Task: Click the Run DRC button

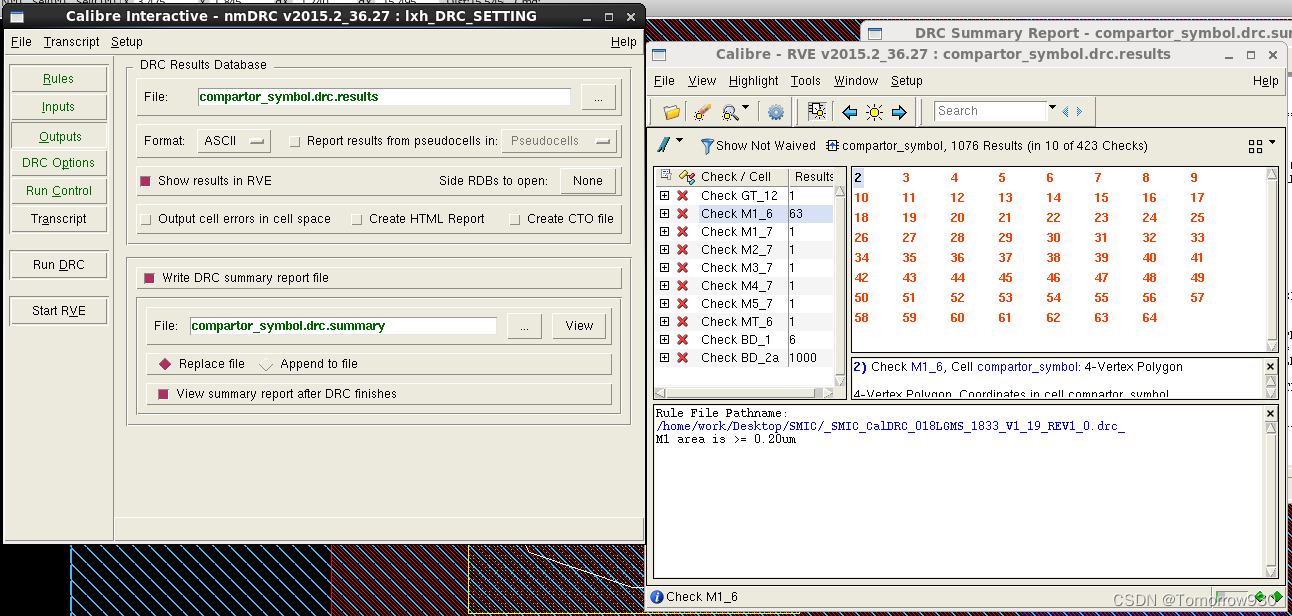Action: pos(57,264)
